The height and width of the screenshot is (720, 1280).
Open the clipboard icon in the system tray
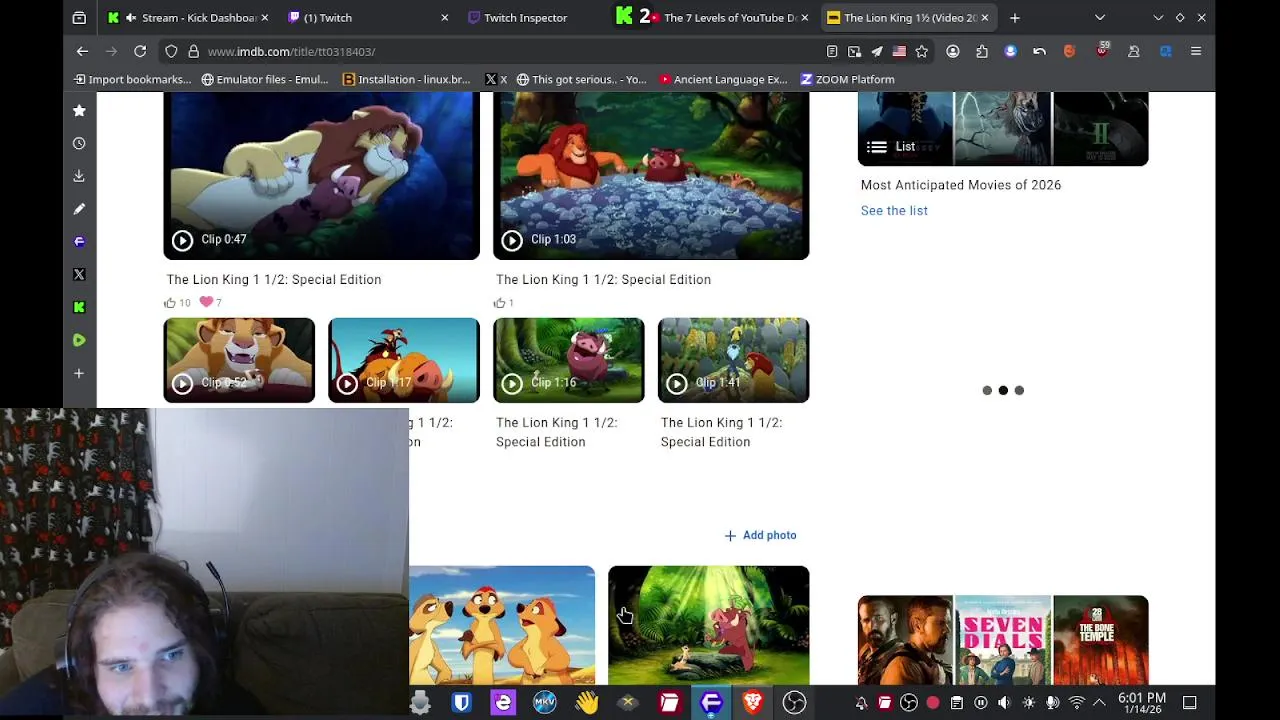pyautogui.click(x=956, y=703)
